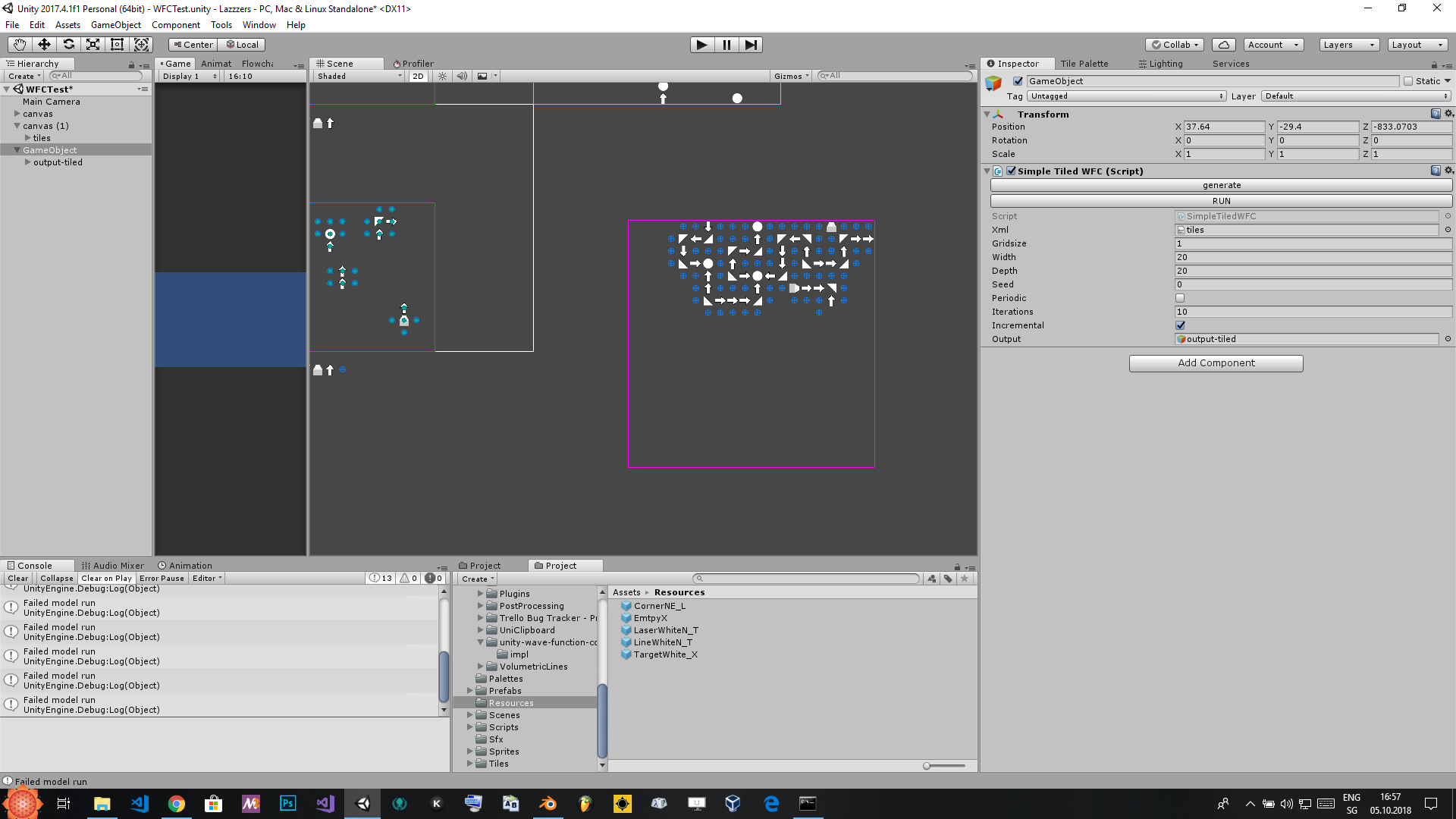Viewport: 1456px width, 819px height.
Task: Click the Gridsize input field
Action: (x=1313, y=243)
